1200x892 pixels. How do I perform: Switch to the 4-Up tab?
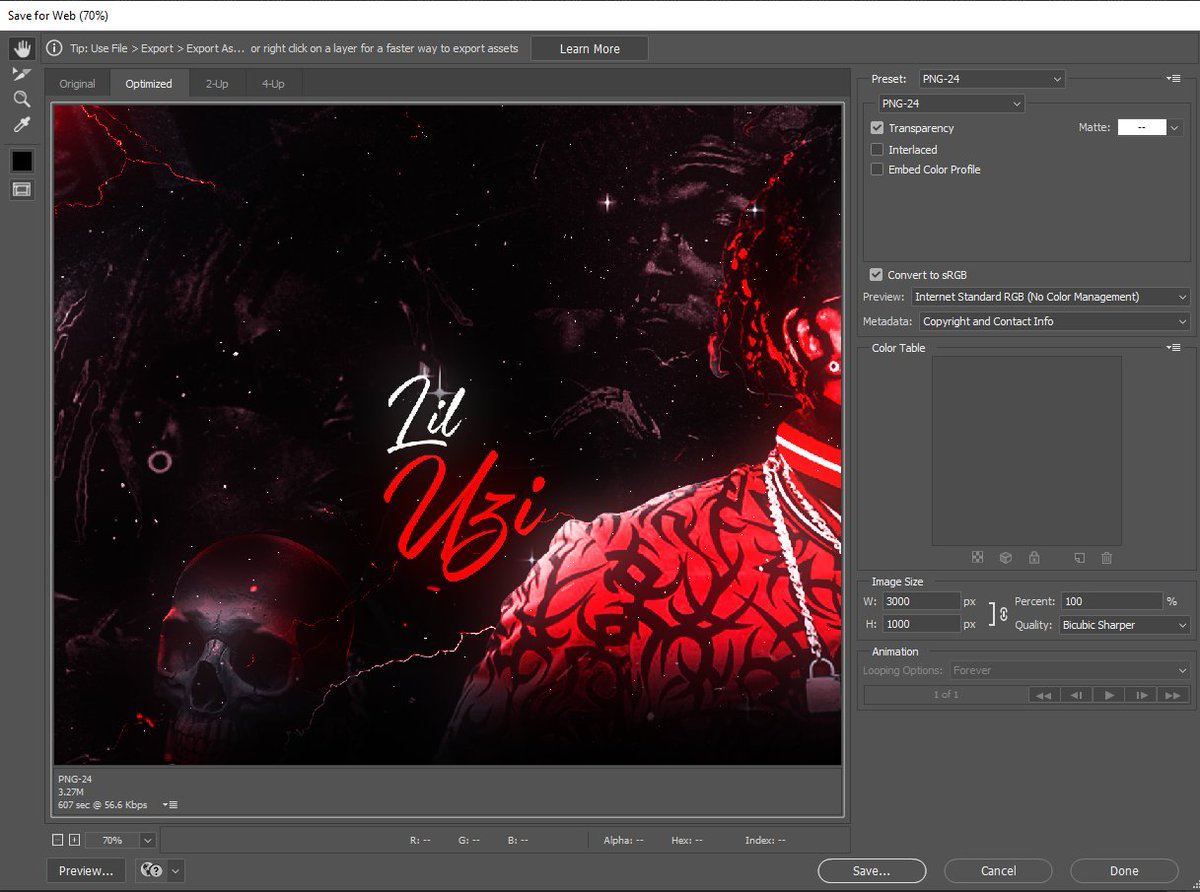(x=273, y=84)
